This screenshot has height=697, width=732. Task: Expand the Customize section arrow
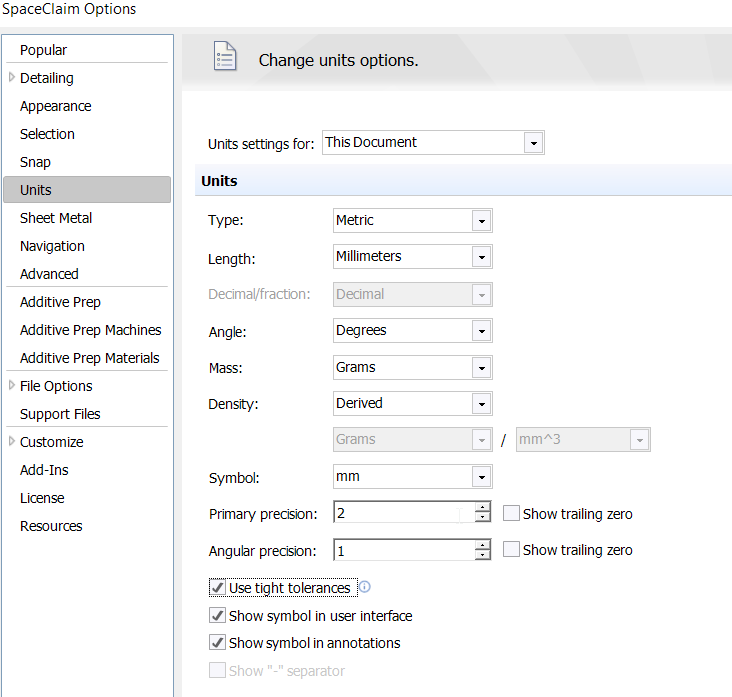pyautogui.click(x=12, y=442)
